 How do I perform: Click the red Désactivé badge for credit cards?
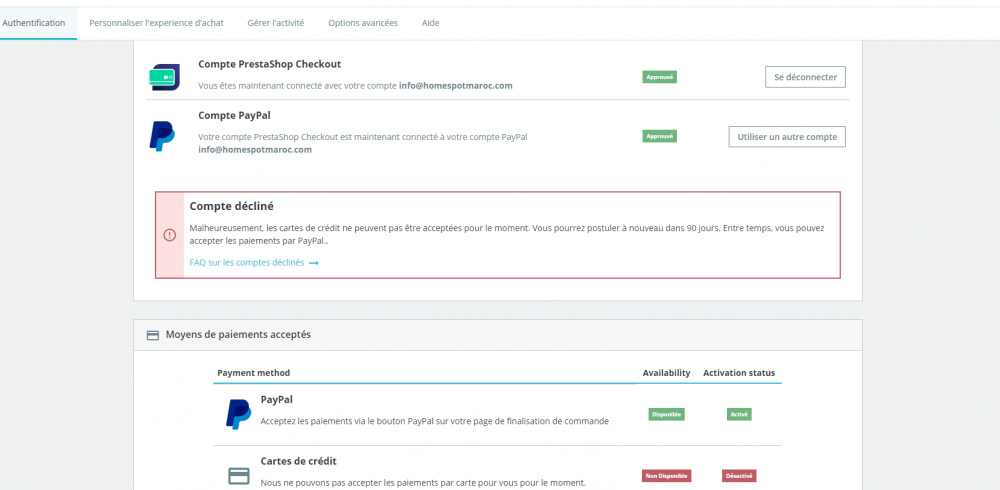[739, 476]
